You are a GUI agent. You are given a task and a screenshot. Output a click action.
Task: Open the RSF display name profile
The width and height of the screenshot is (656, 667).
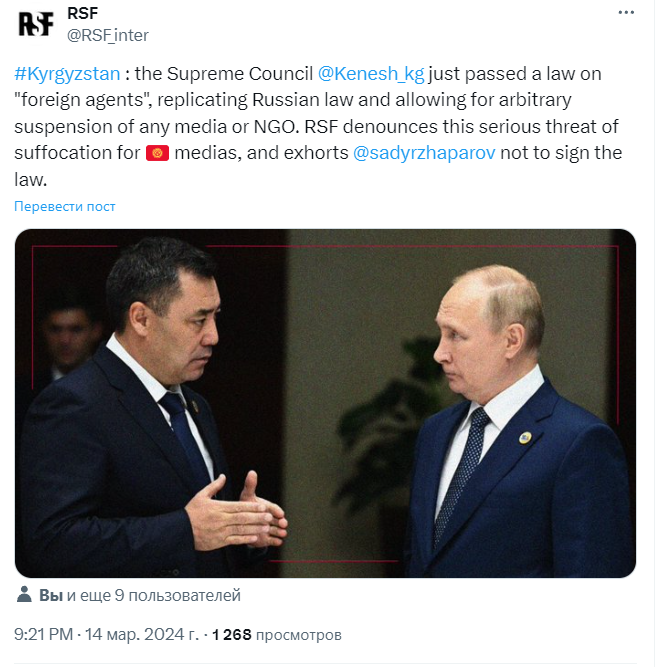tap(82, 13)
